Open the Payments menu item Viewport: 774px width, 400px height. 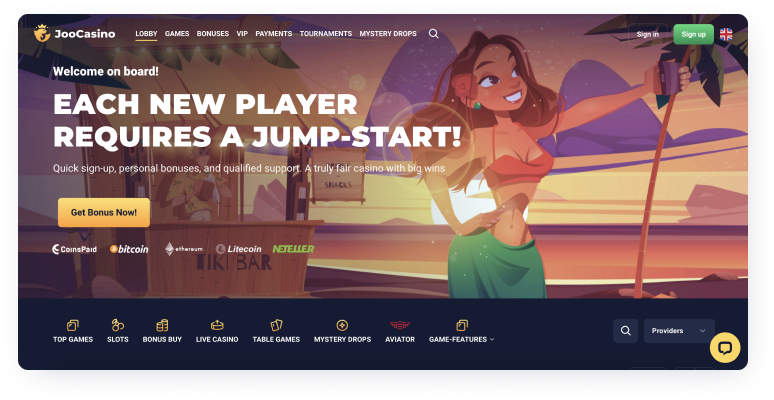point(273,34)
